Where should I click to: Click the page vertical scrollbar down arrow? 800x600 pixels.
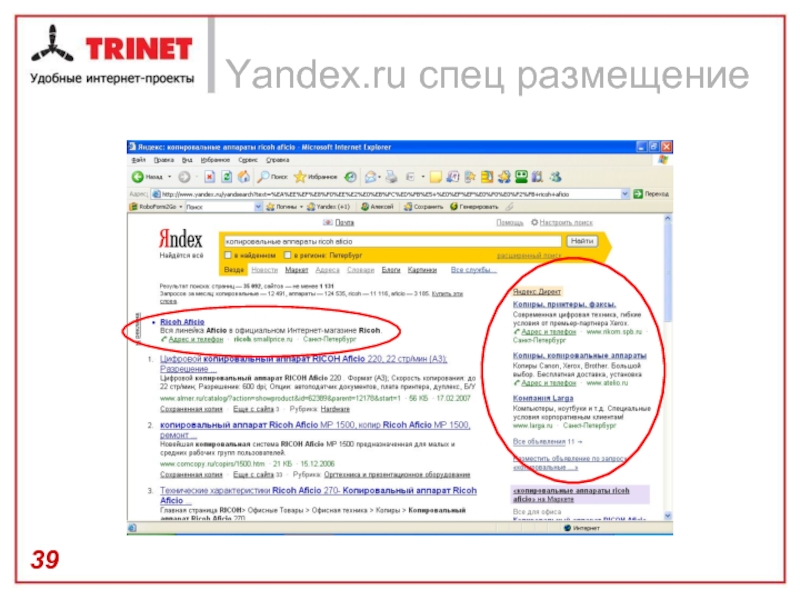(668, 515)
